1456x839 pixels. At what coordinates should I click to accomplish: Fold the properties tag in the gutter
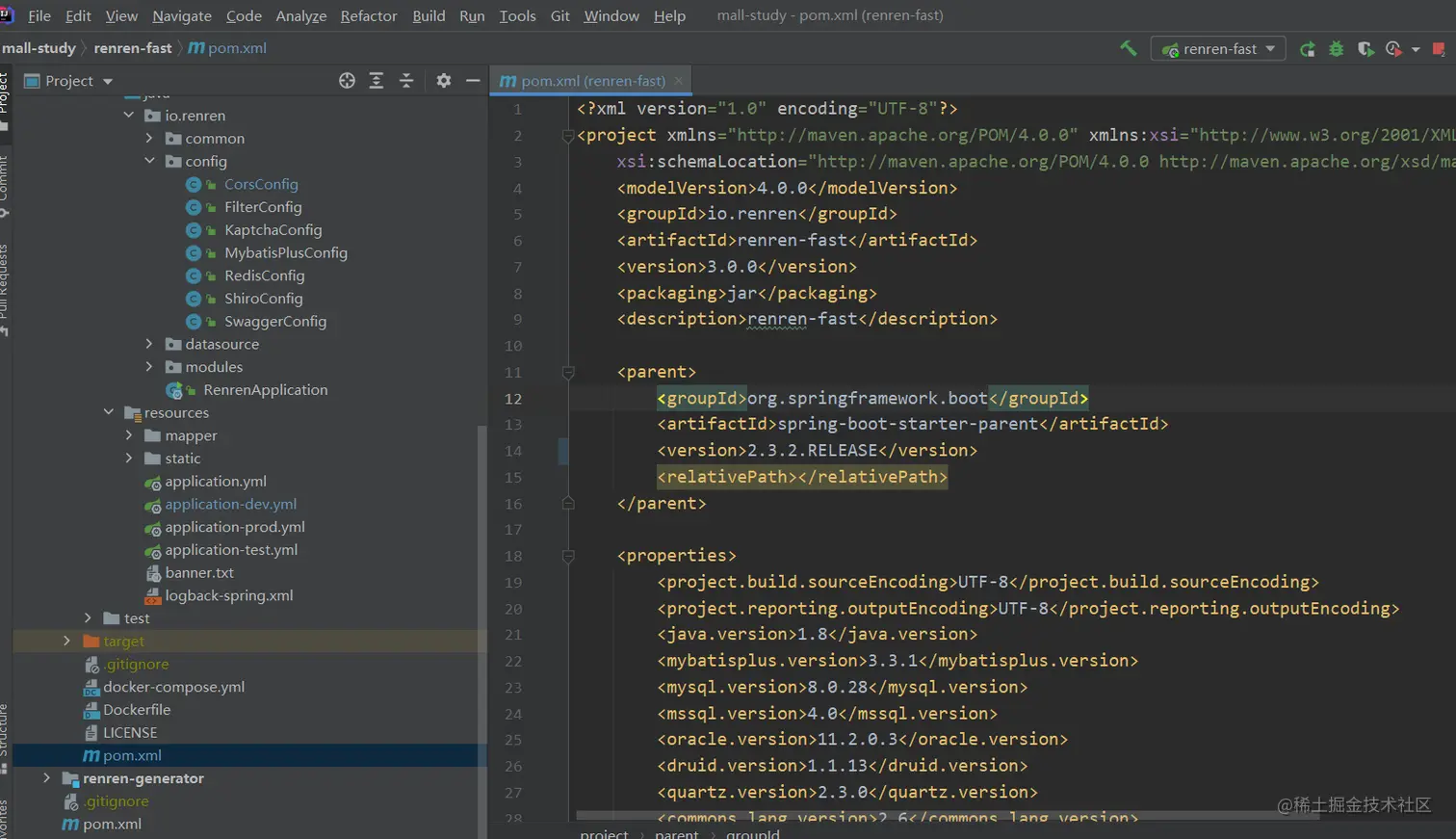568,556
